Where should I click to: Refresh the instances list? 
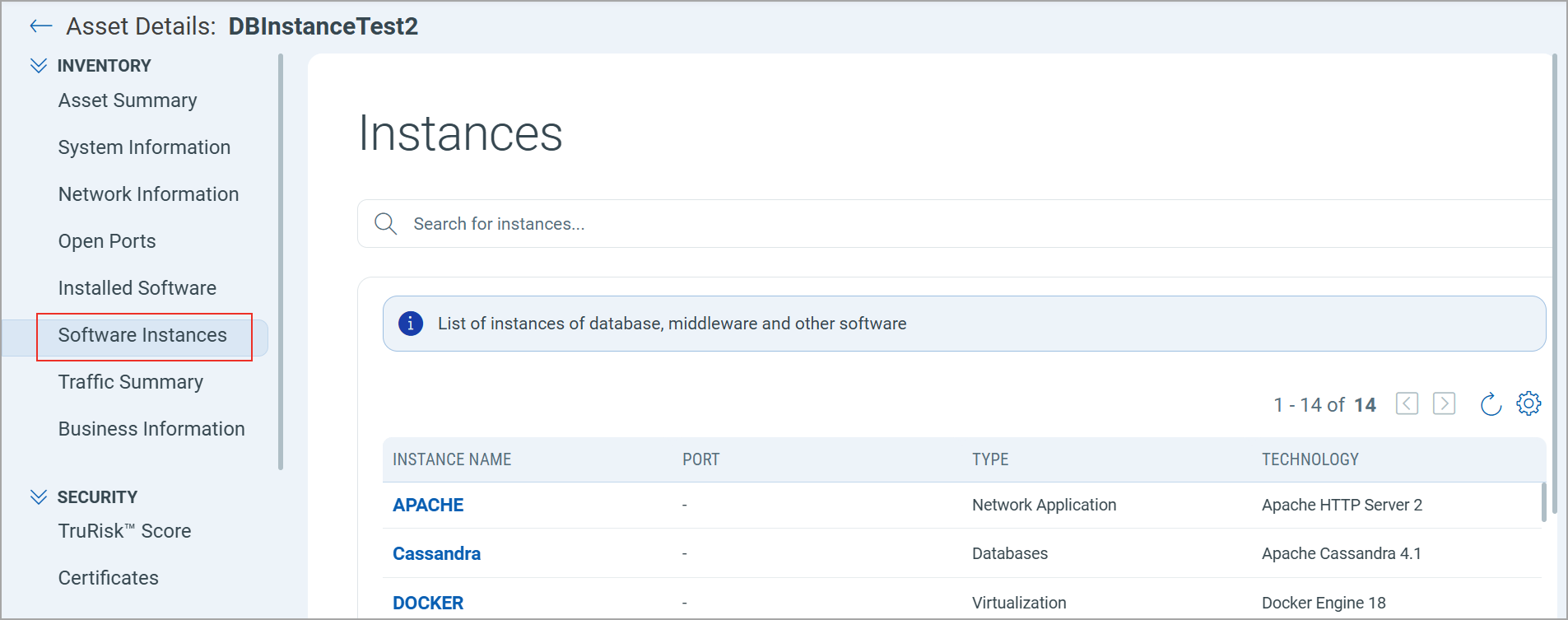tap(1491, 404)
